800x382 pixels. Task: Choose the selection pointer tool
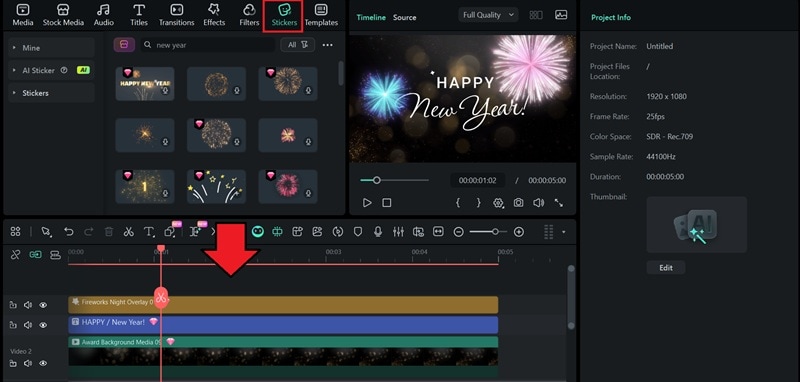click(x=46, y=232)
